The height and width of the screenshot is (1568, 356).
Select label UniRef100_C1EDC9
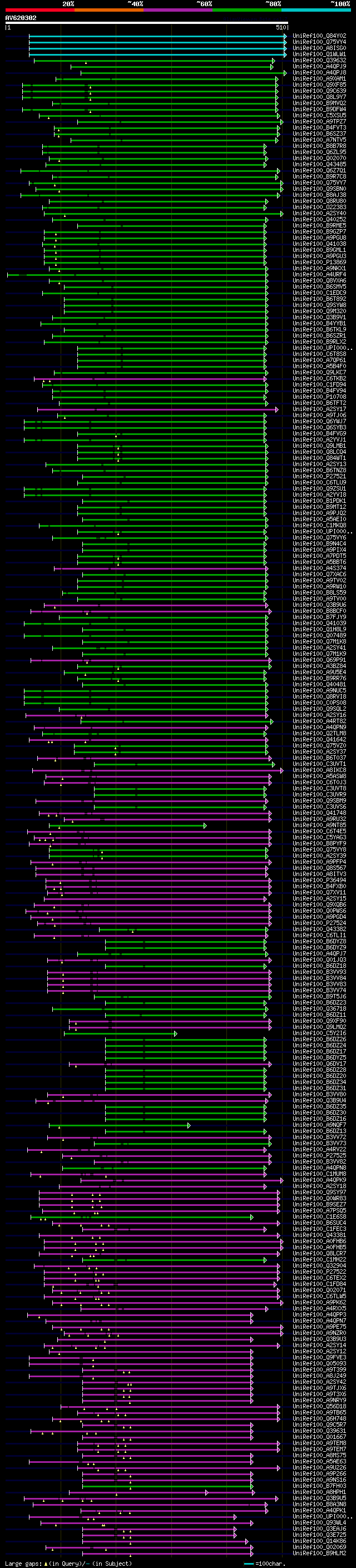(319, 293)
